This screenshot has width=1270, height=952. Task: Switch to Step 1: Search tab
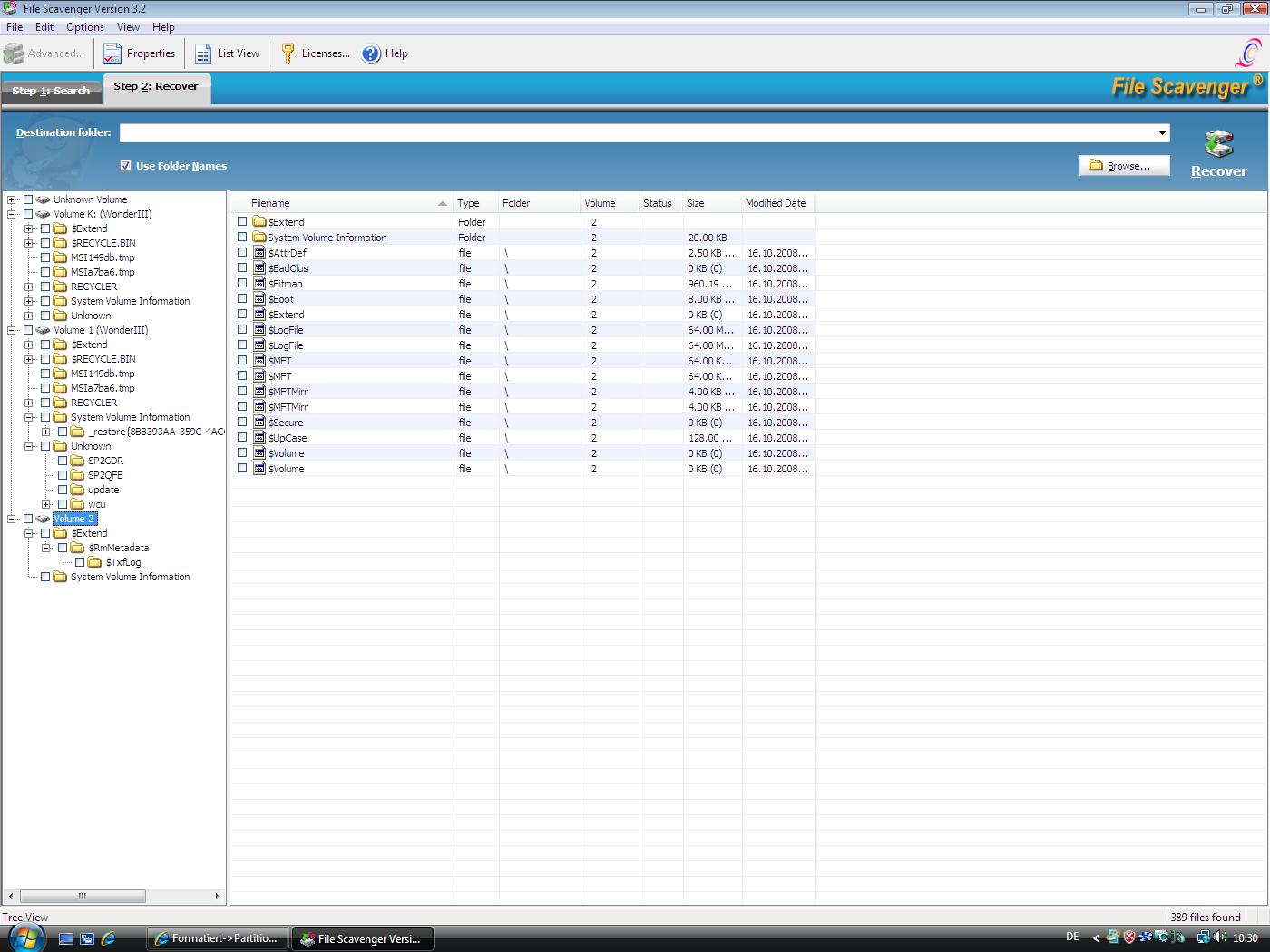51,91
